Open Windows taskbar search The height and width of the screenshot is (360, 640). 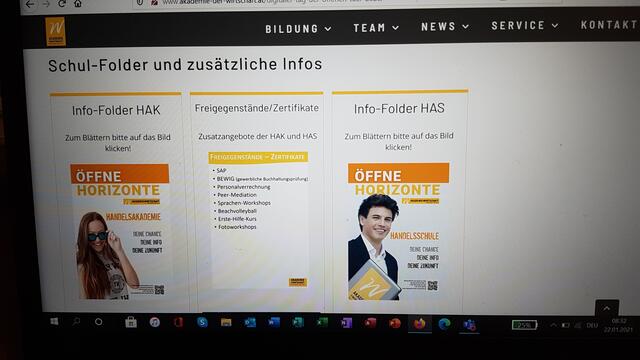76,322
